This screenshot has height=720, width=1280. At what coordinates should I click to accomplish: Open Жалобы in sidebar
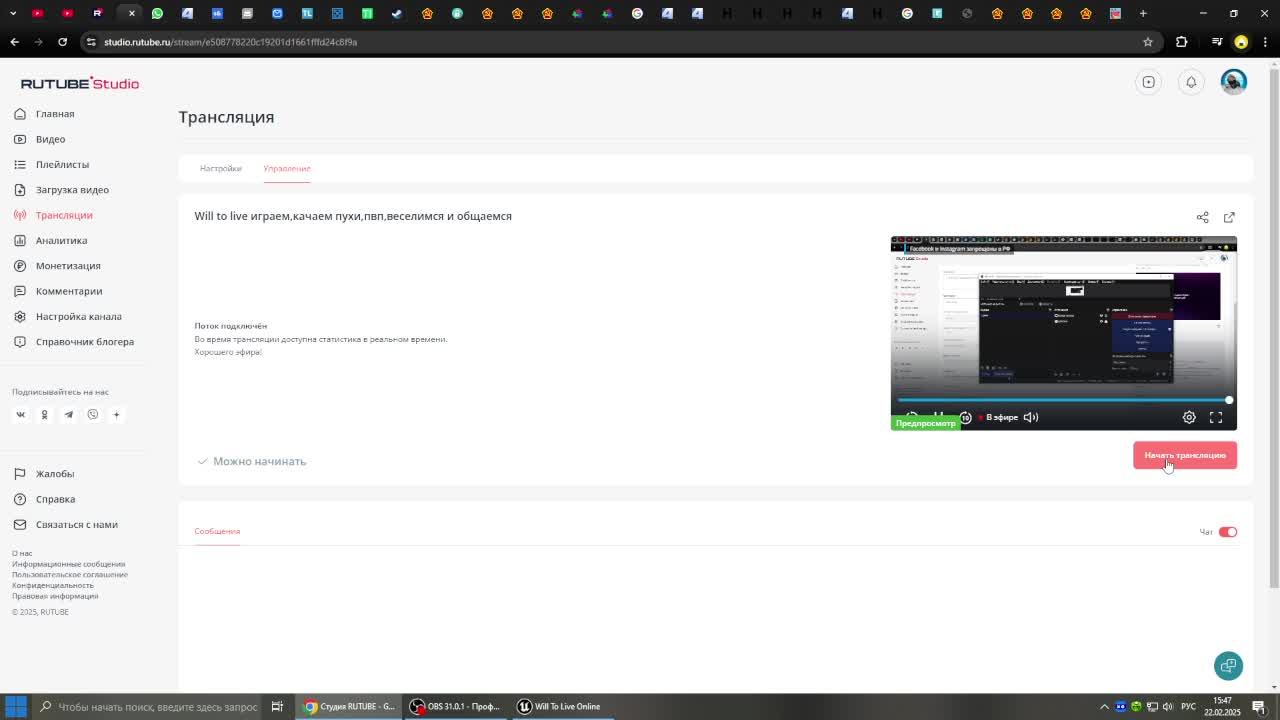(x=45, y=474)
